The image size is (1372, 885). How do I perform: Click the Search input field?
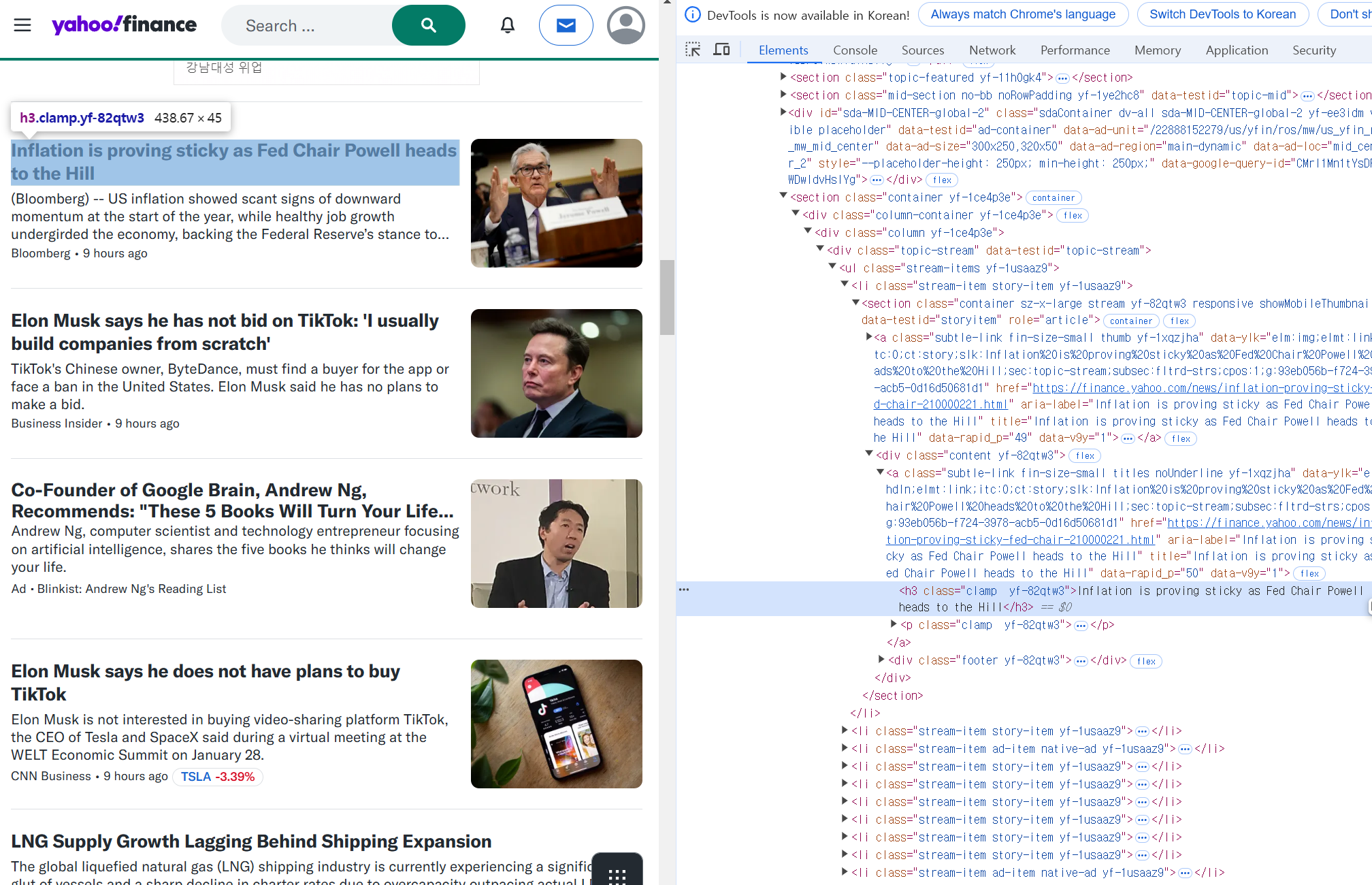(308, 25)
